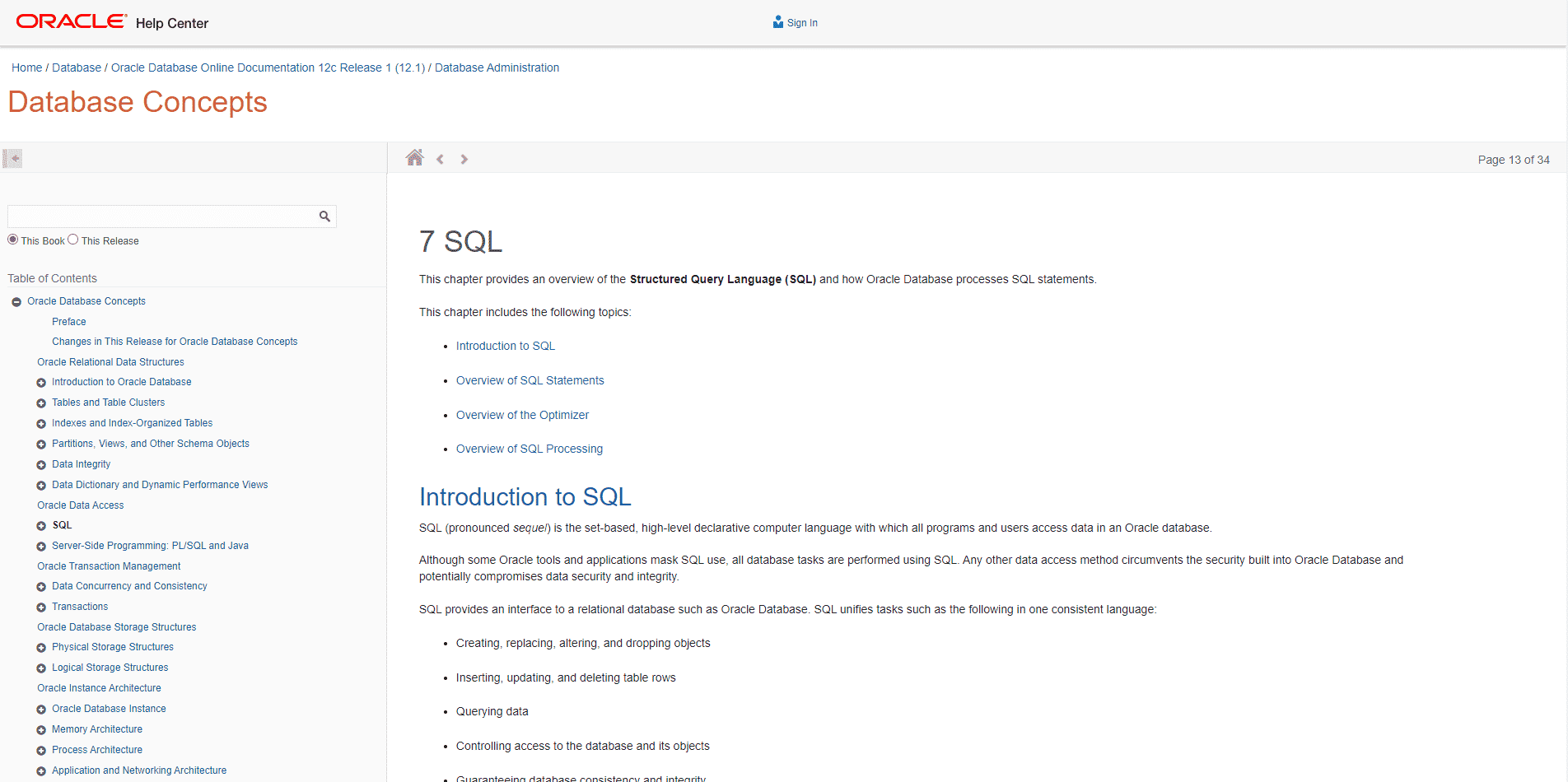Screen dimensions: 1568x782
Task: Open Overview of the Optimizer link
Action: pyautogui.click(x=522, y=415)
